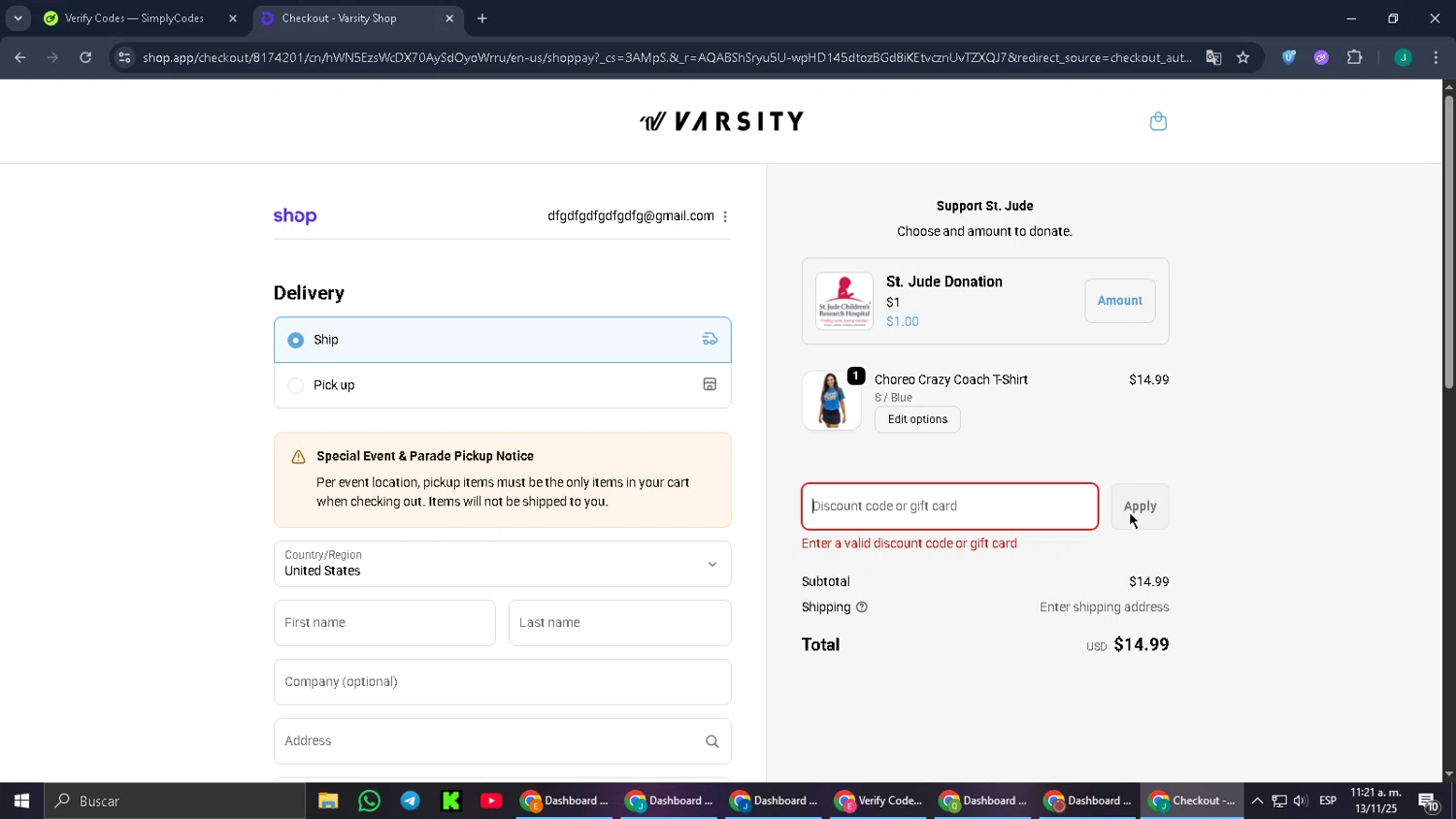This screenshot has height=819, width=1456.
Task: Click the Shop Pay logo
Action: 295,216
